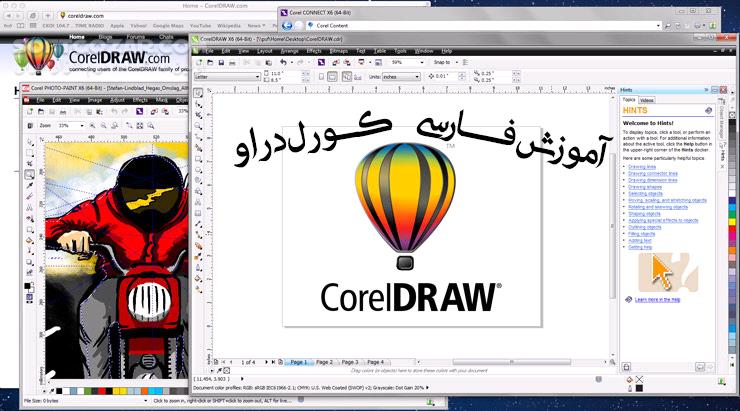The image size is (740, 411).
Task: Select the Zoom tool in CorelDRAW toolbox
Action: 198,126
